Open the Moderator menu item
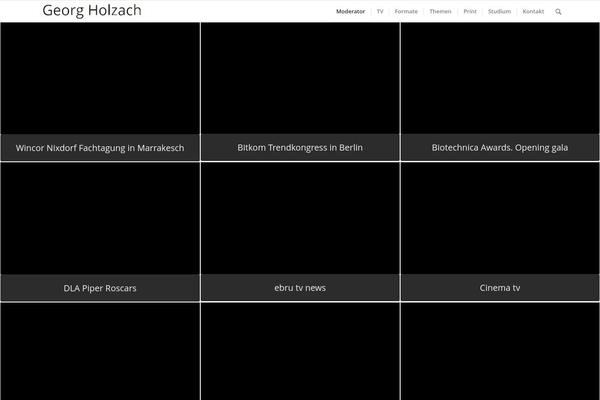 pos(351,11)
